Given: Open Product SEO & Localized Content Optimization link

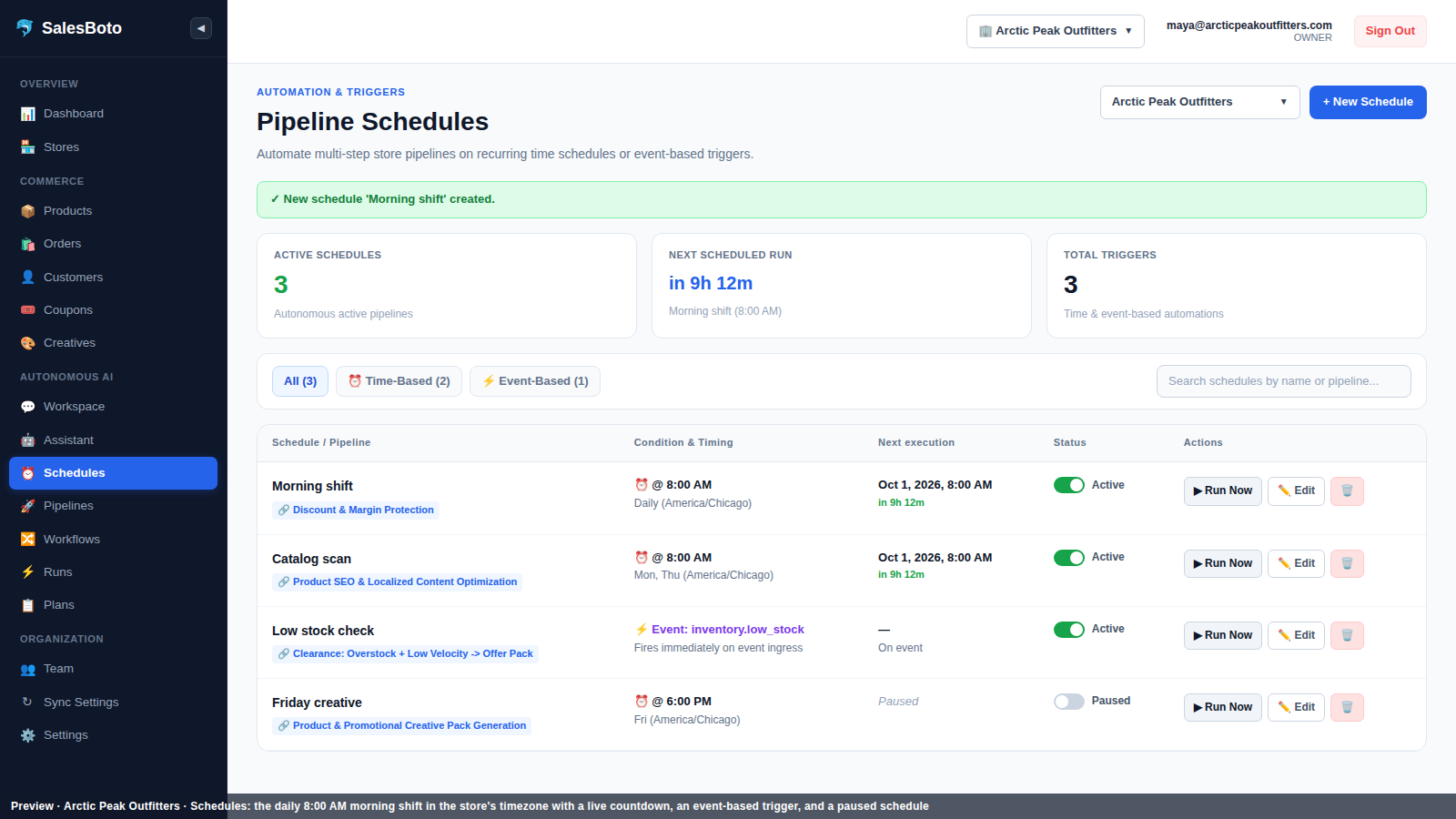Looking at the screenshot, I should pos(397,582).
